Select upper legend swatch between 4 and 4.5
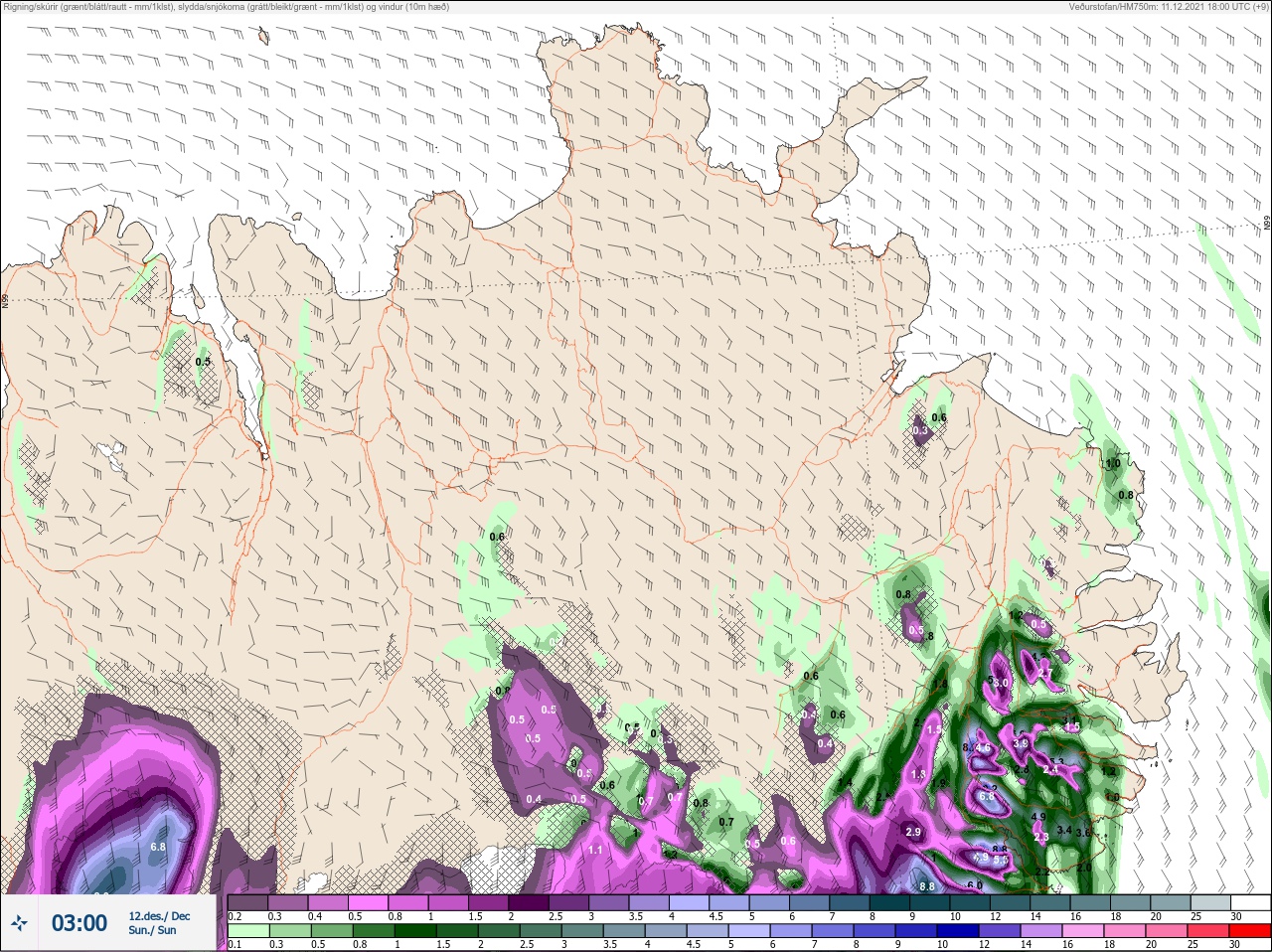The height and width of the screenshot is (952, 1272). pos(689,902)
